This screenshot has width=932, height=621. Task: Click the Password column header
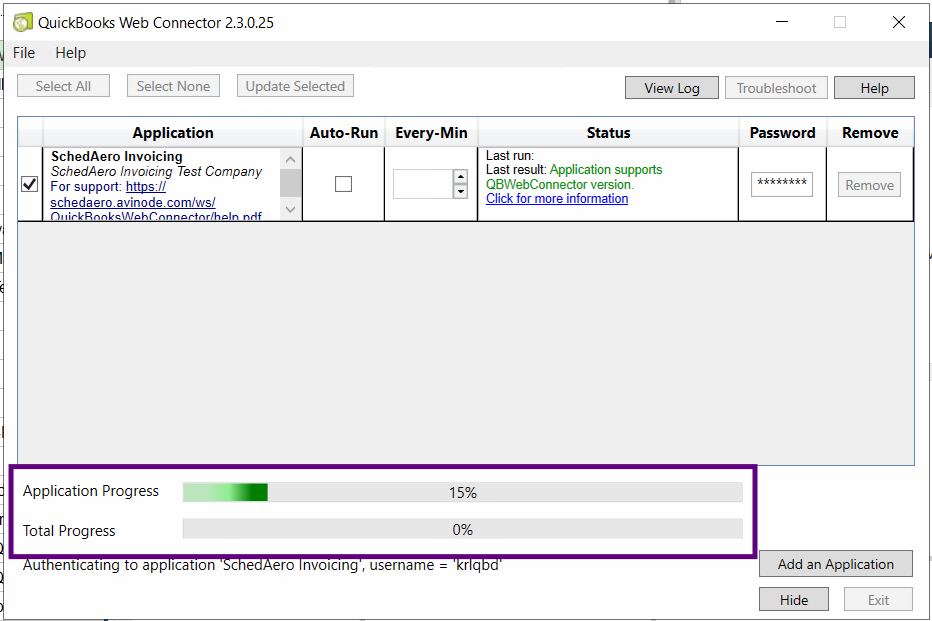tap(782, 133)
